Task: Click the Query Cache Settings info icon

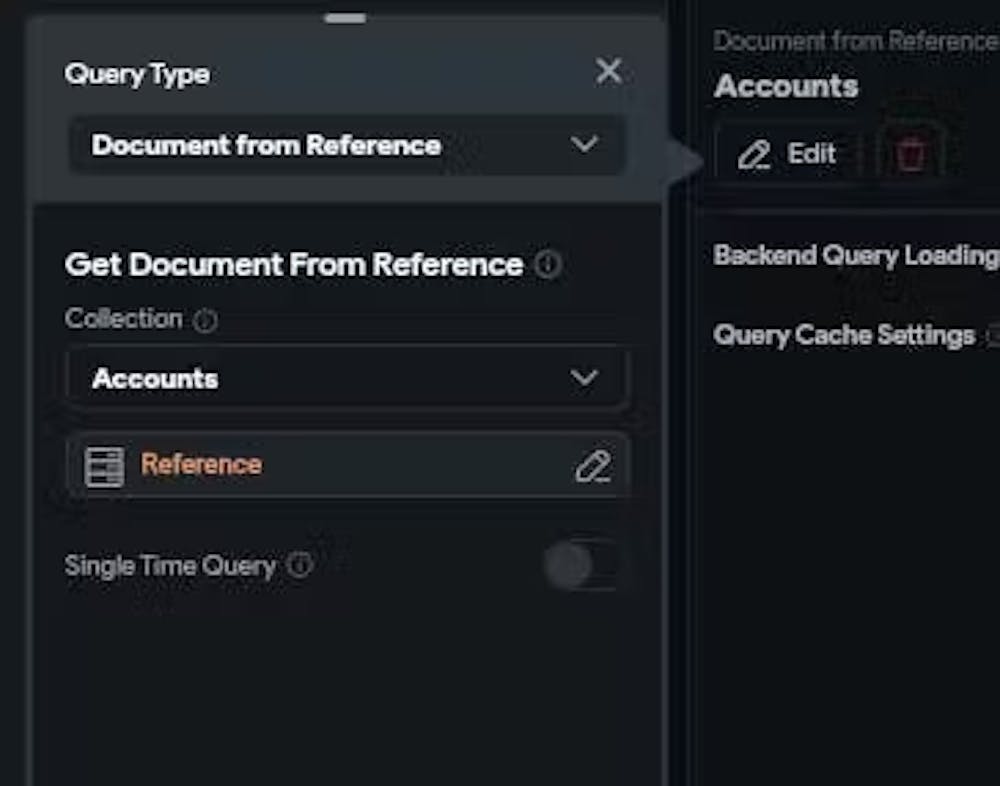Action: pos(993,336)
